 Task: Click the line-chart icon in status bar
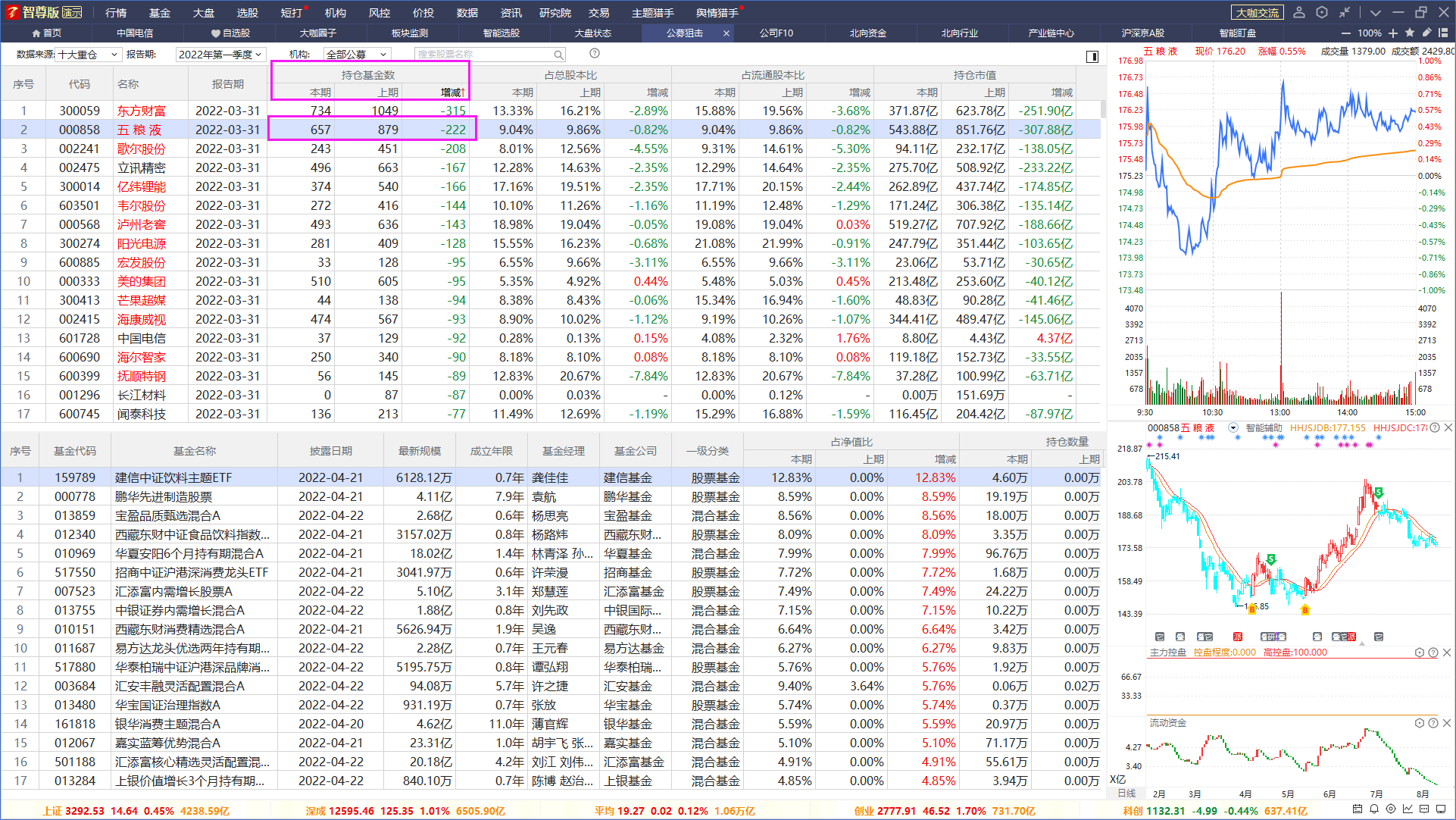tap(1408, 810)
